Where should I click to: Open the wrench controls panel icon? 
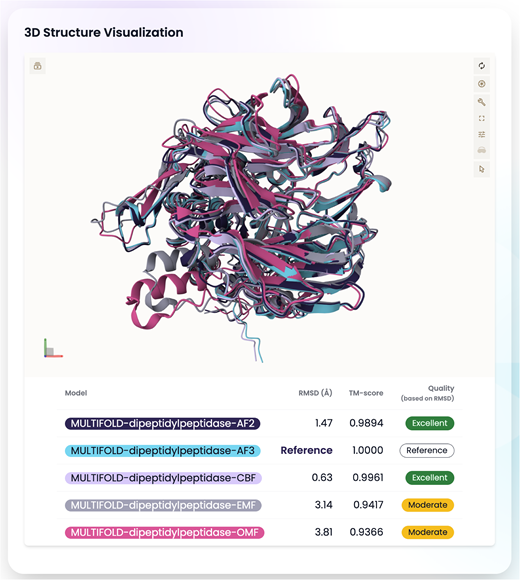point(482,102)
